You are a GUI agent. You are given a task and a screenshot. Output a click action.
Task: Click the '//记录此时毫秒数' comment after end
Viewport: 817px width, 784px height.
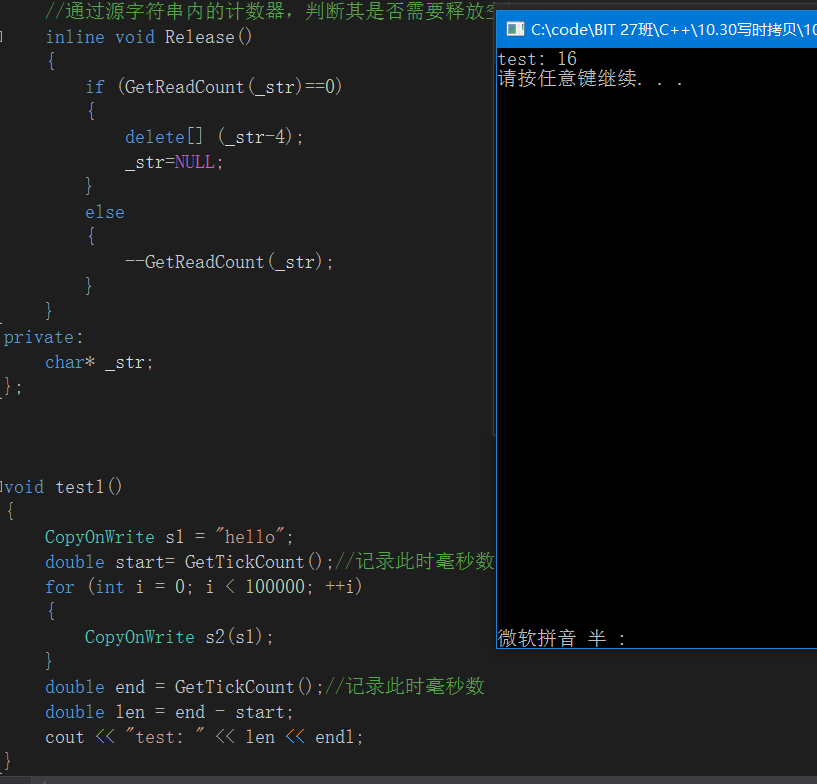coord(405,686)
